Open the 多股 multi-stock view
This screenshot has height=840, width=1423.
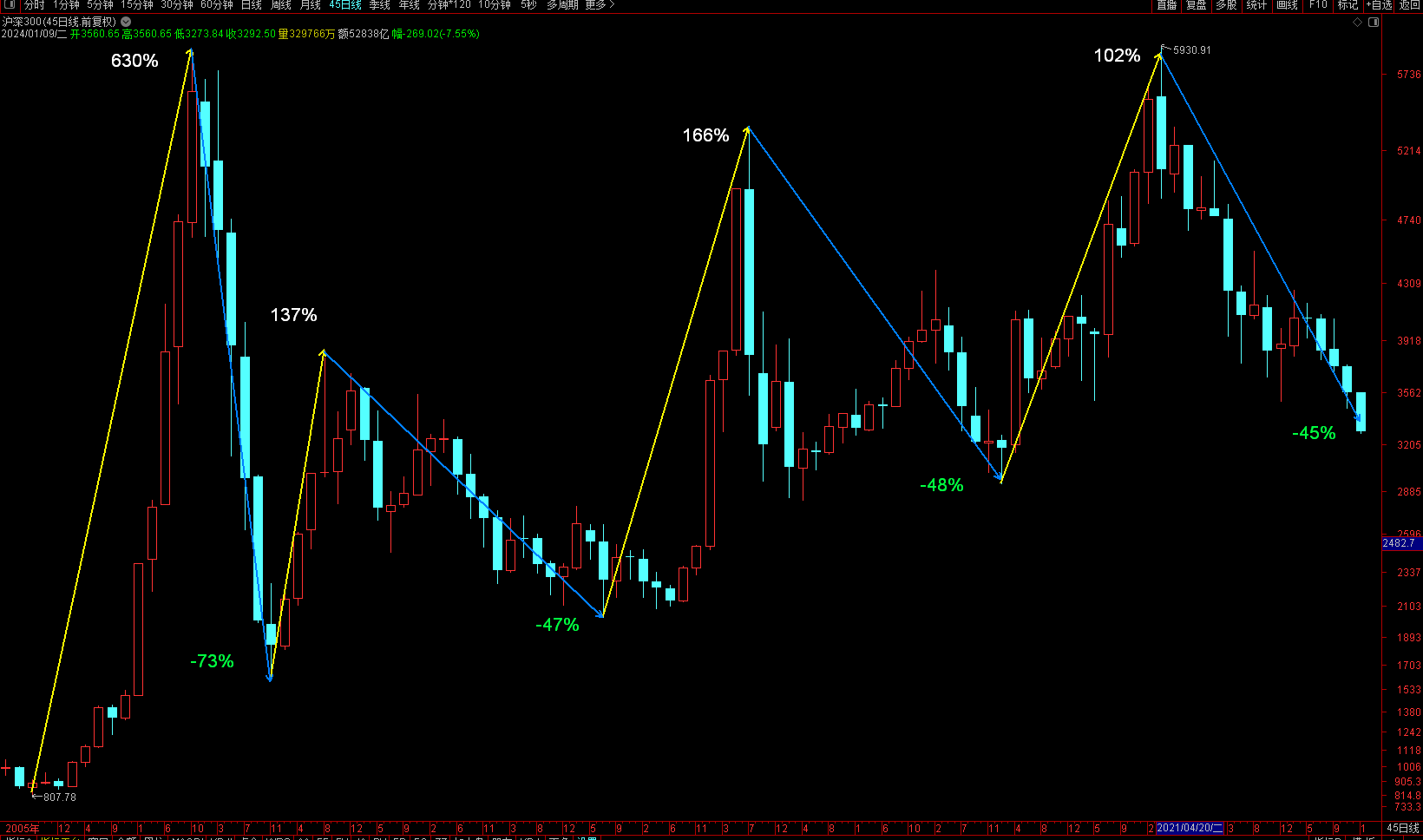point(1226,4)
